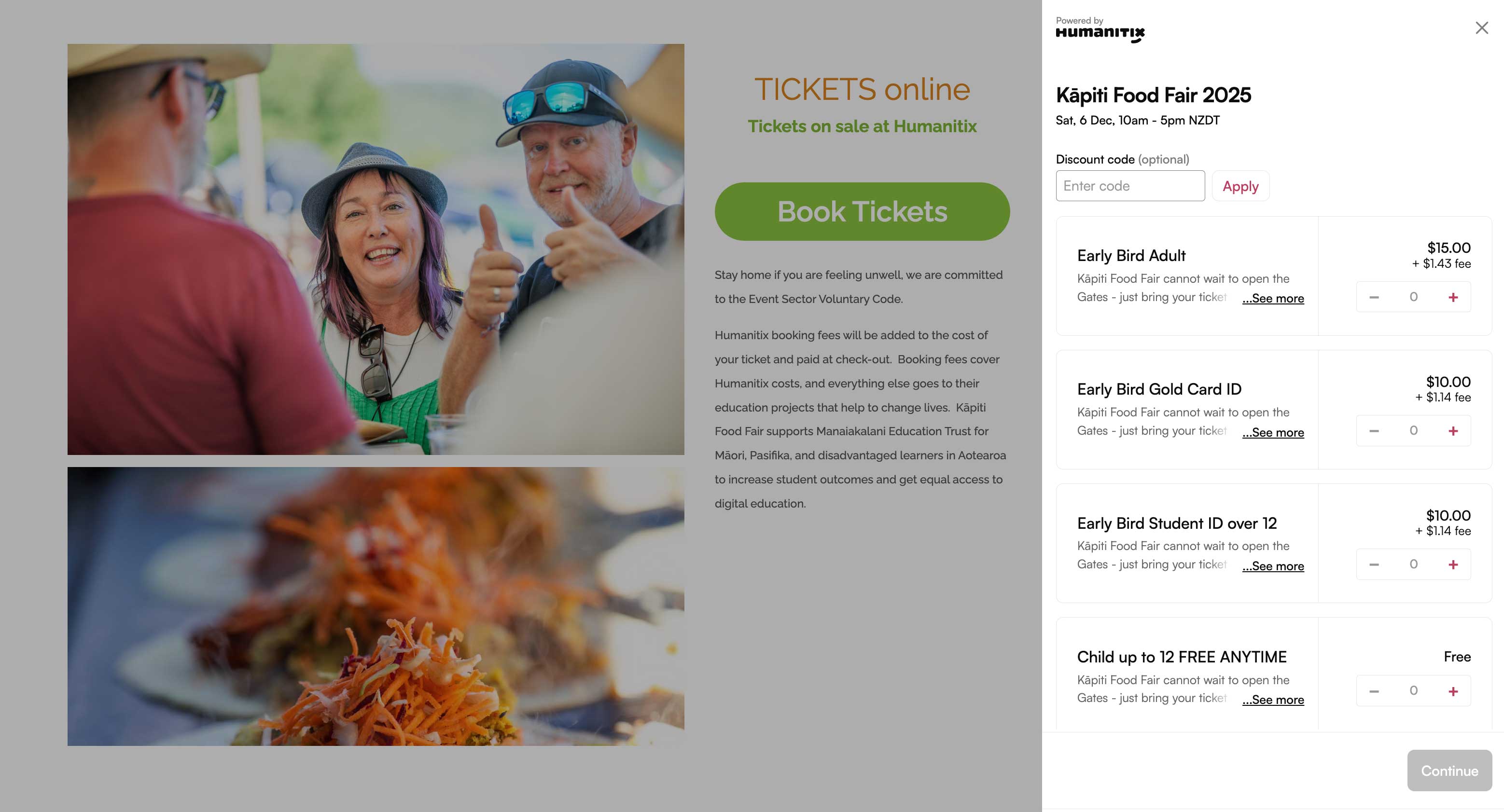1504x812 pixels.
Task: Decrease Early Bird Adult ticket quantity
Action: click(x=1374, y=297)
